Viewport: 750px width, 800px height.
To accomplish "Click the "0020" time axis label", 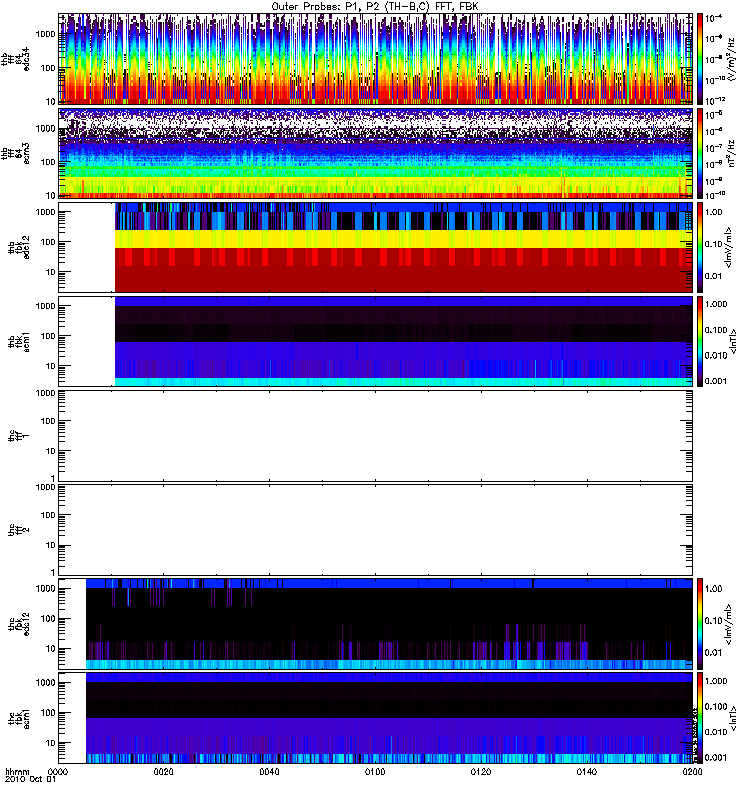I will coord(163,771).
